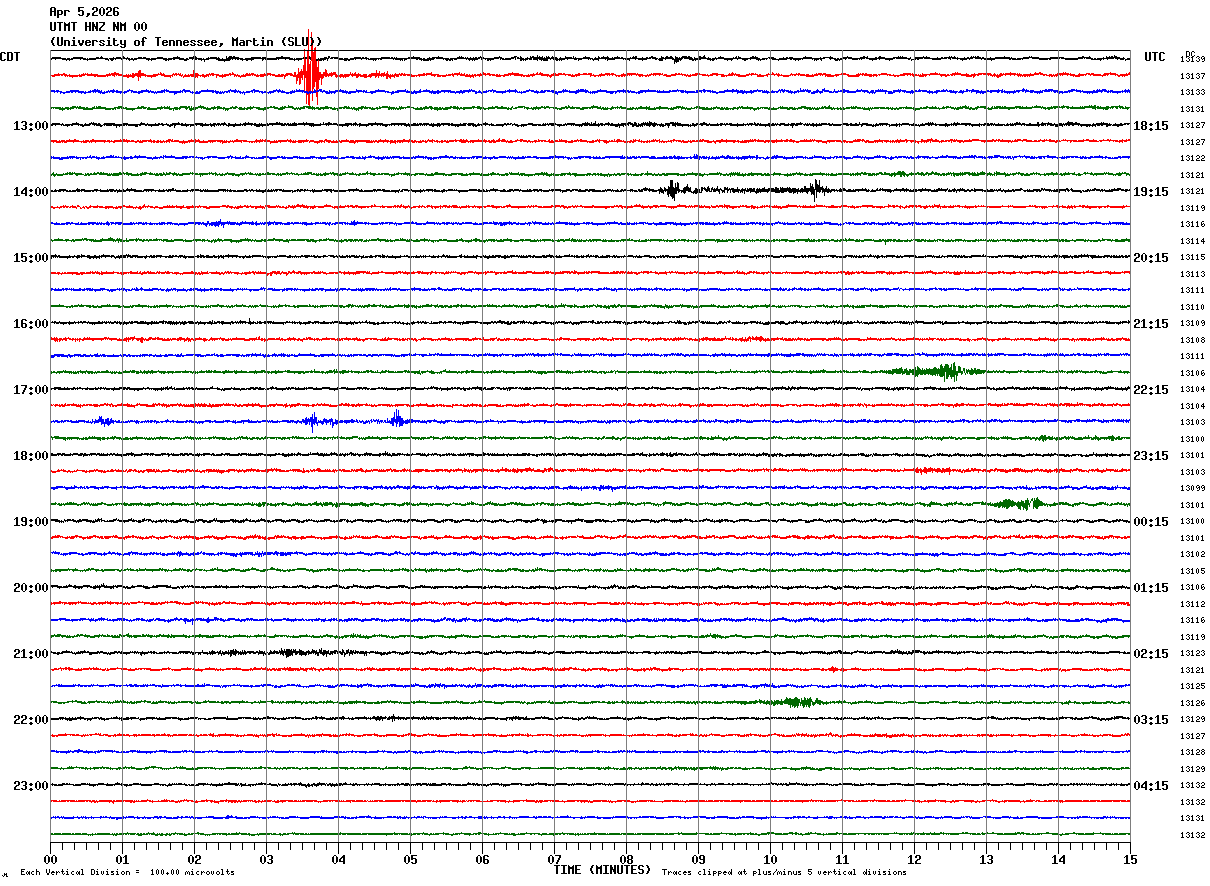Click the large clipped red seismic event
Screen dimensions: 1210x886
310,70
